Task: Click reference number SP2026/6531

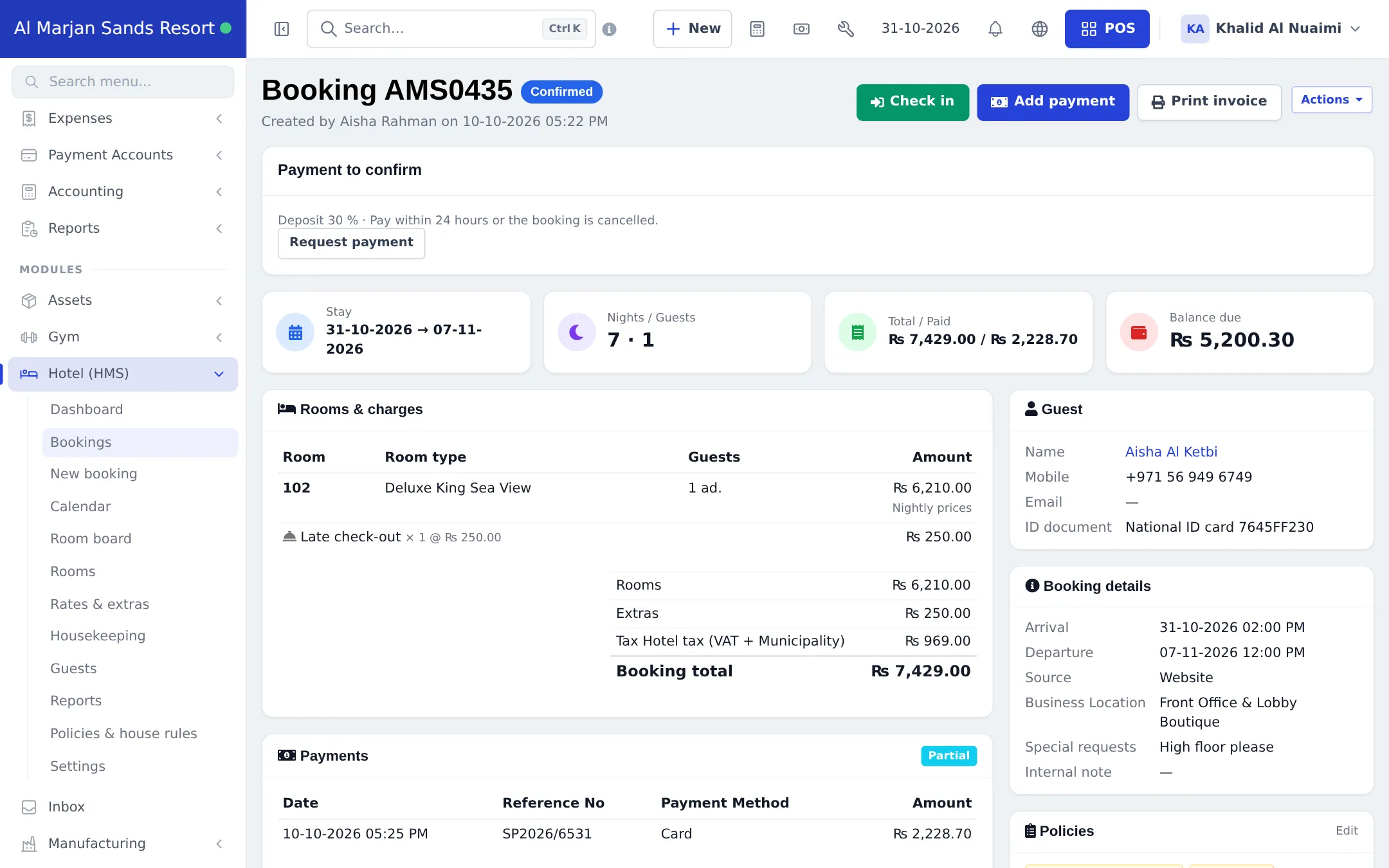Action: click(x=547, y=834)
